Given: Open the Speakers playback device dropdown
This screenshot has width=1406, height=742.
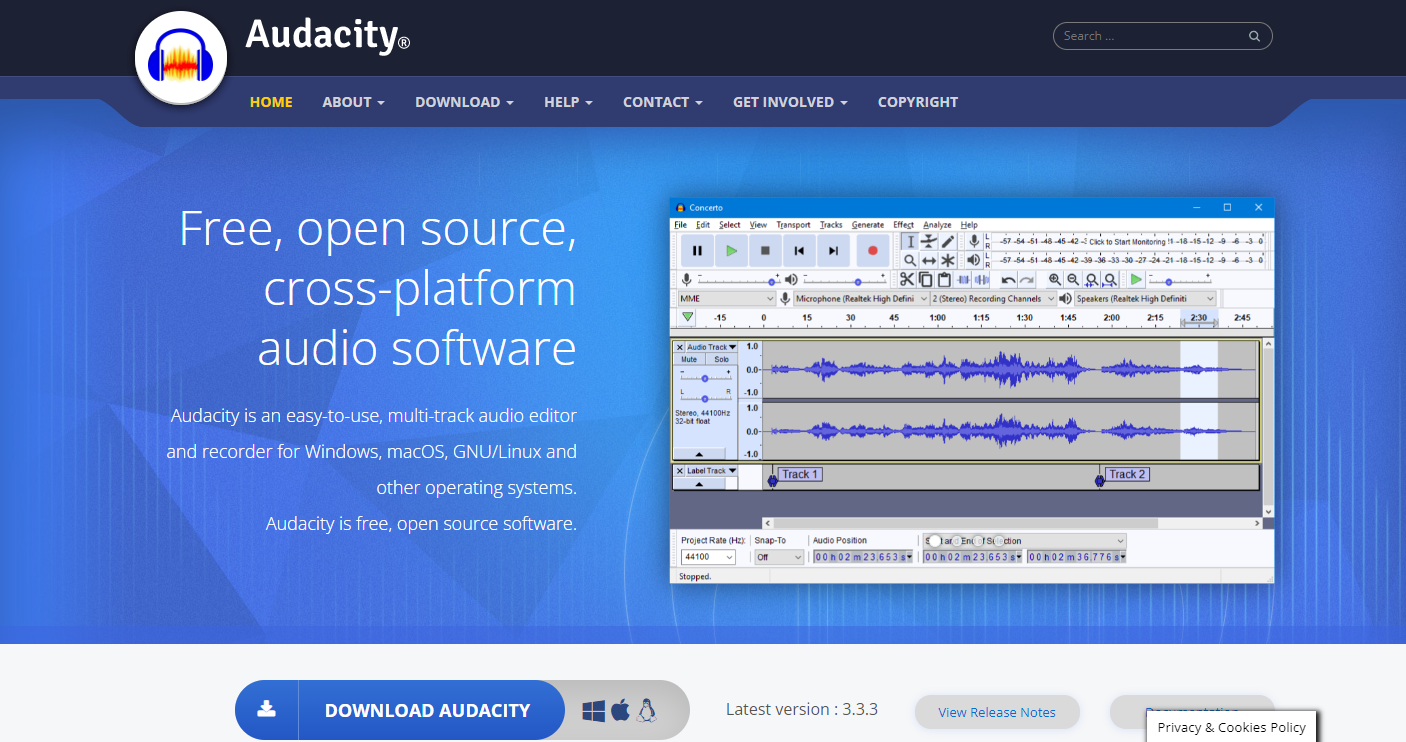Looking at the screenshot, I should coord(1145,299).
